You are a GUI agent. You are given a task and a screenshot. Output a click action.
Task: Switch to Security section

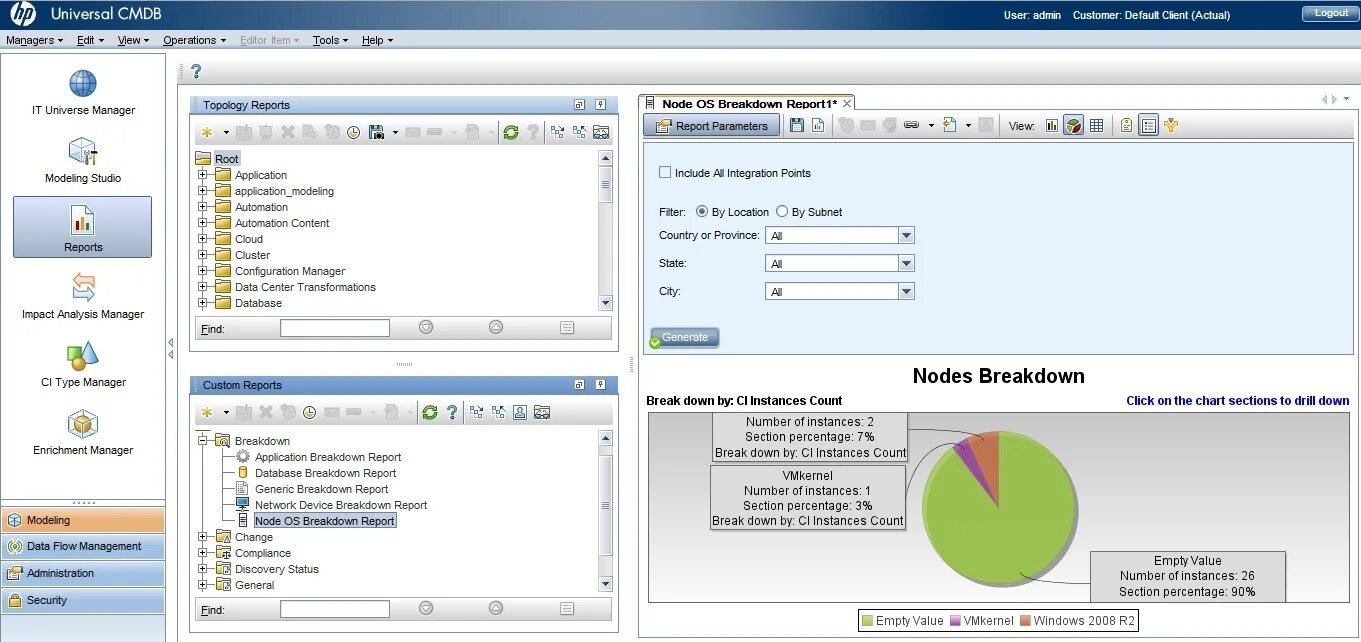coord(83,601)
